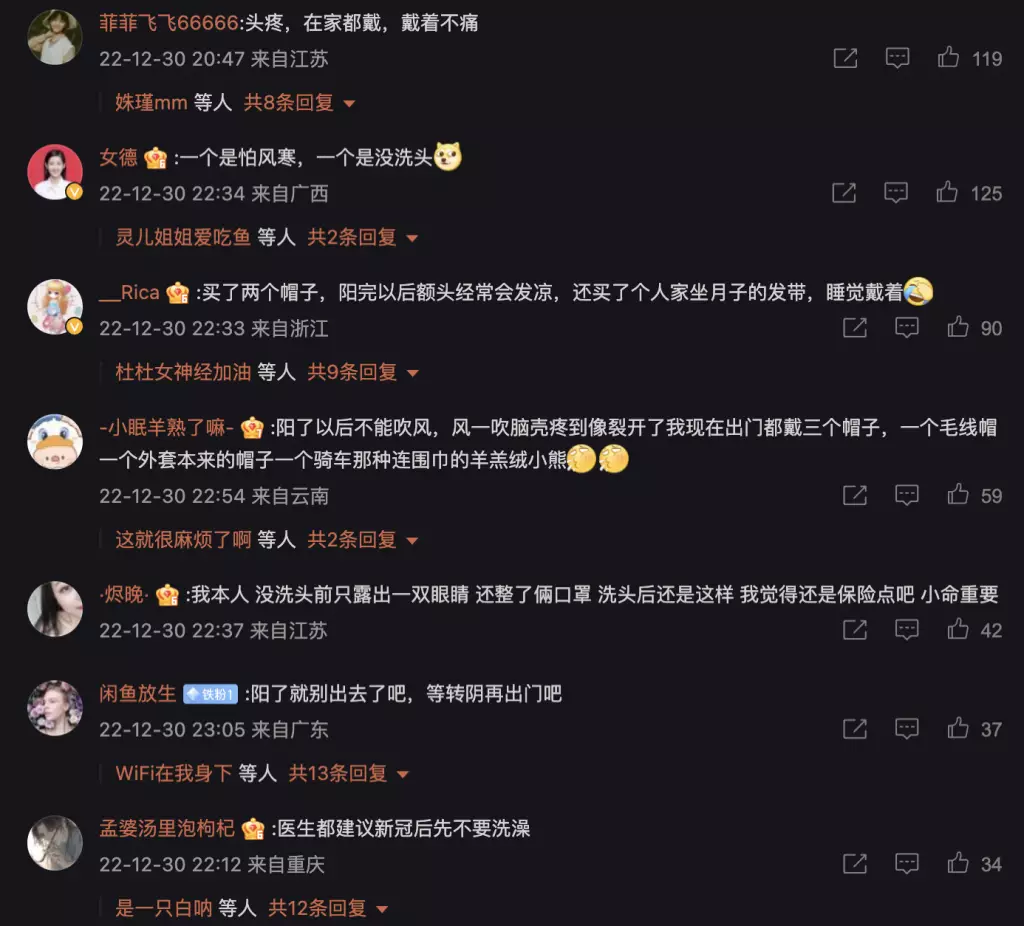This screenshot has width=1024, height=926.
Task: Open replier WiFi在我身下's profile
Action: coord(174,774)
